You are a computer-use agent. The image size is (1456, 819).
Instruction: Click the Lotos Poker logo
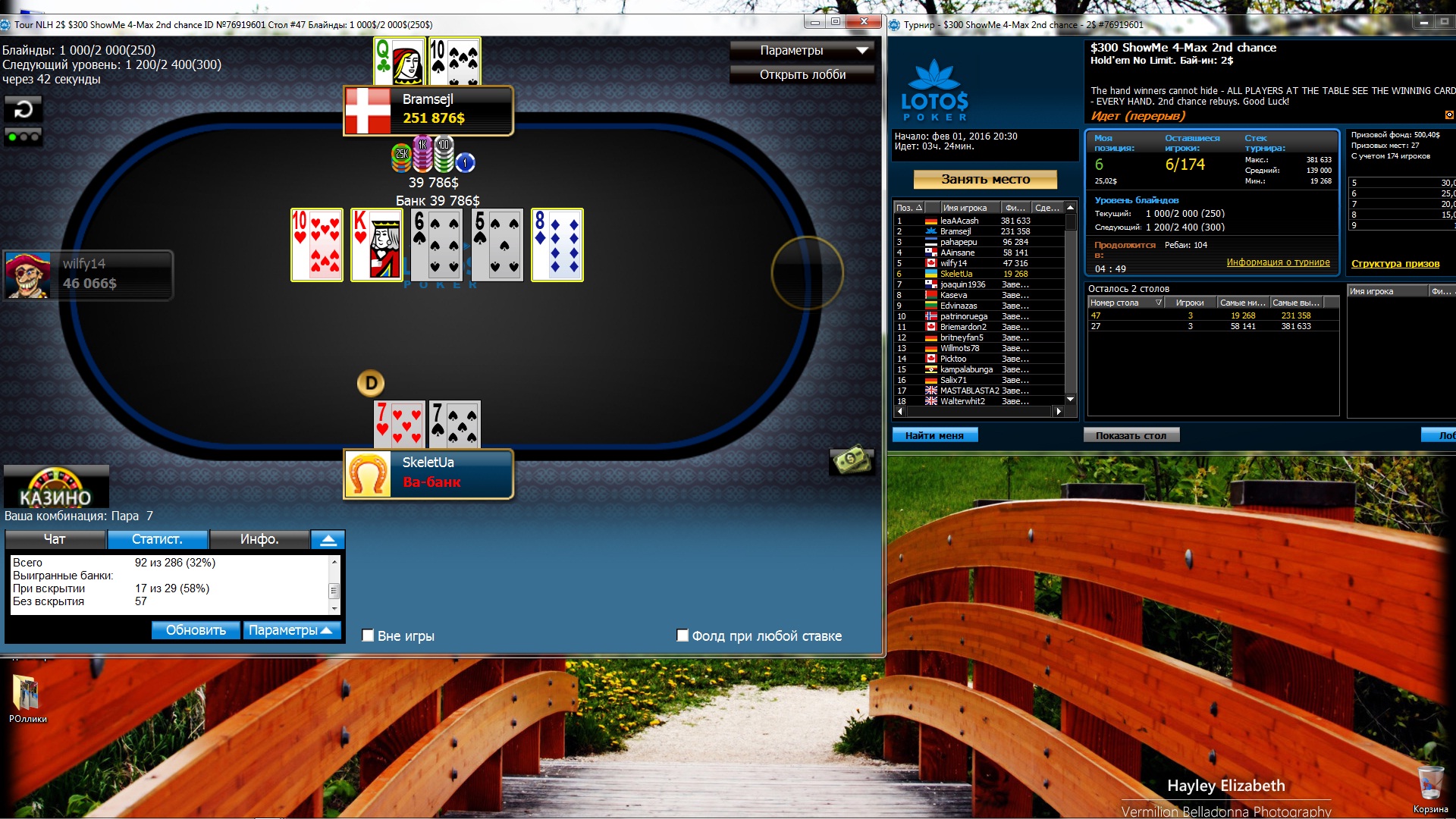coord(934,91)
